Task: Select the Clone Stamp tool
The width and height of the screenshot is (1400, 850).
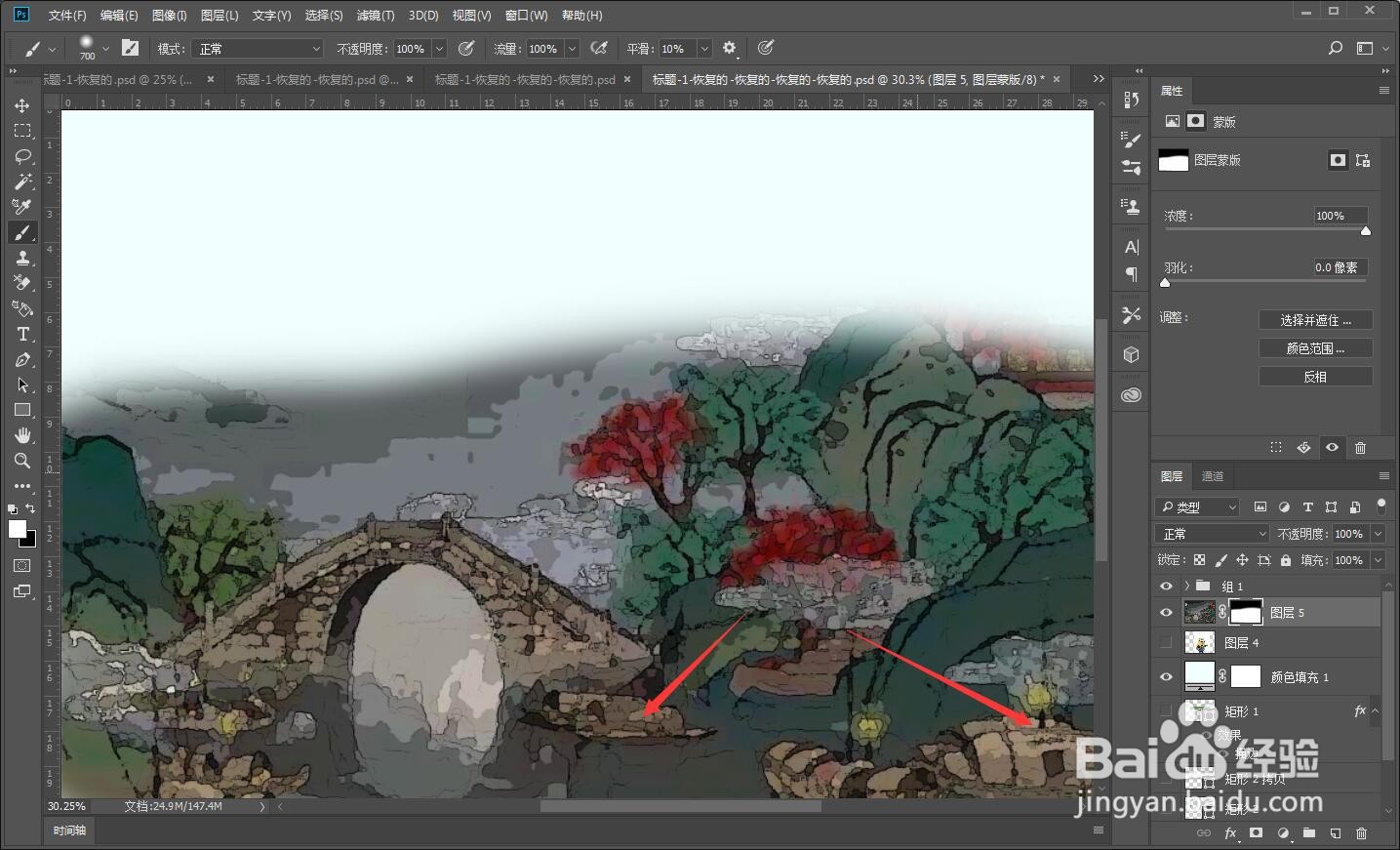Action: click(x=22, y=258)
